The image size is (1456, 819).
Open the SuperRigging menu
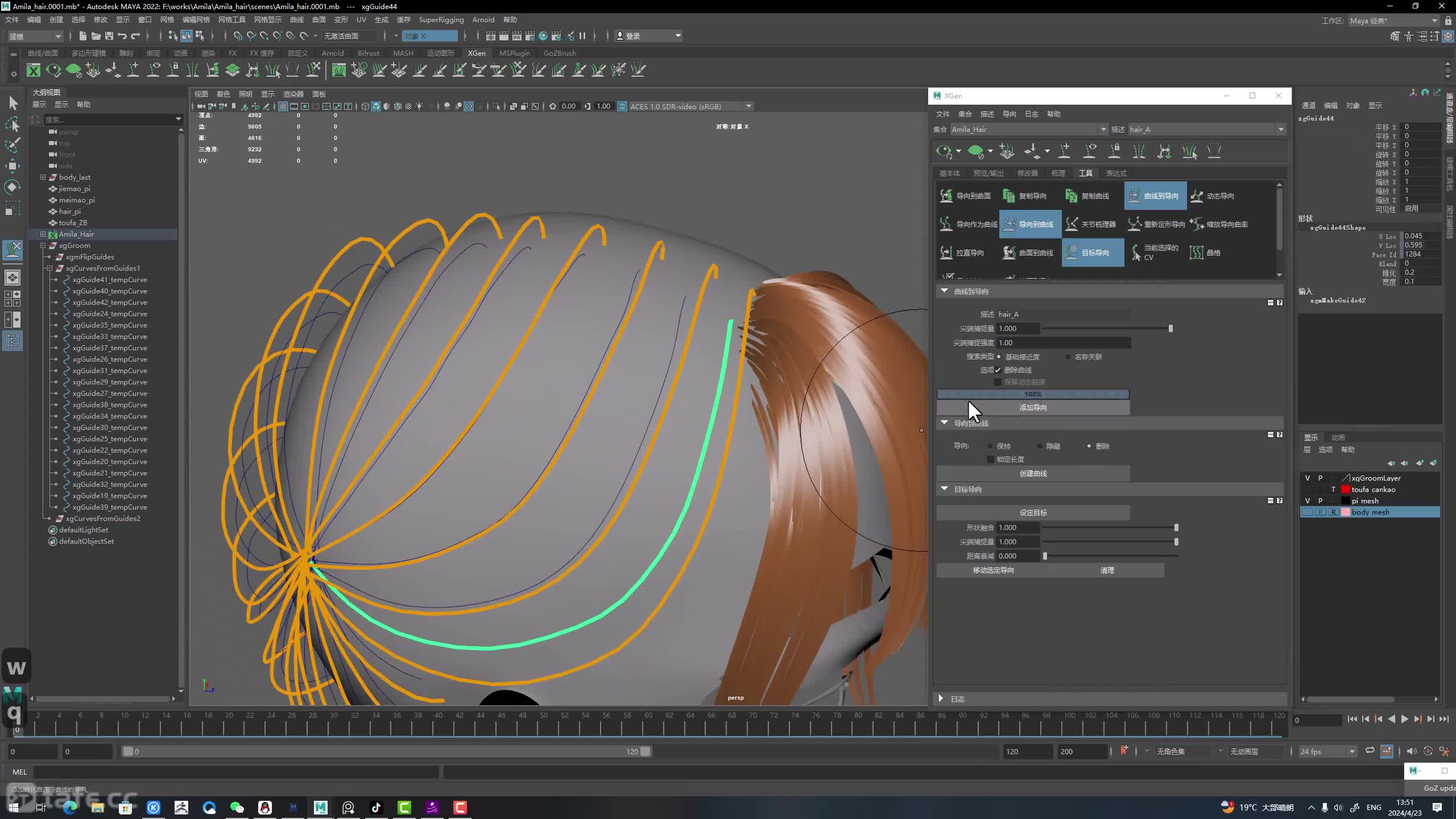coord(441,19)
